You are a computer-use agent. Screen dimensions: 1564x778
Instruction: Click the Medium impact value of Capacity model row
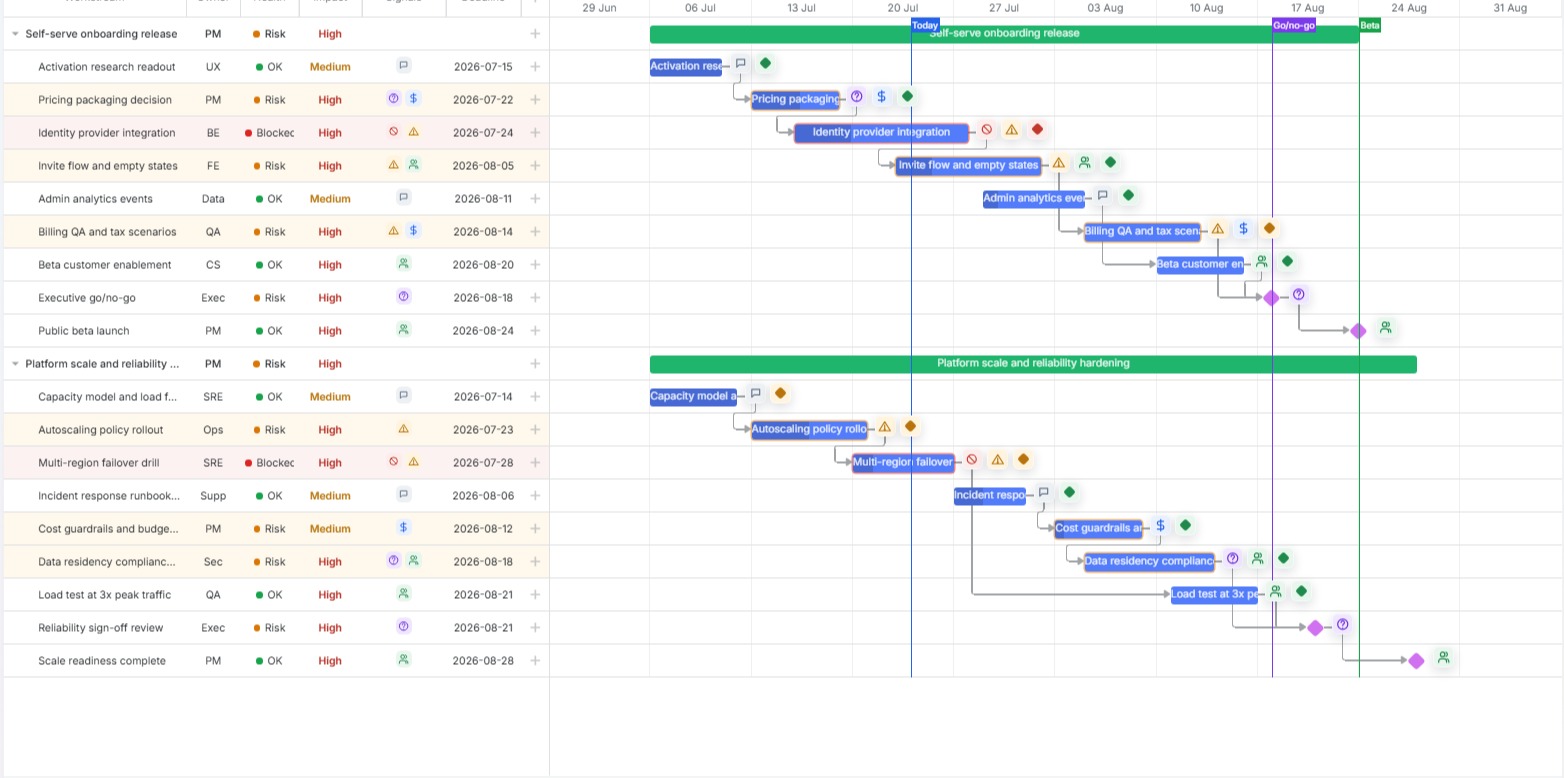pyautogui.click(x=330, y=397)
